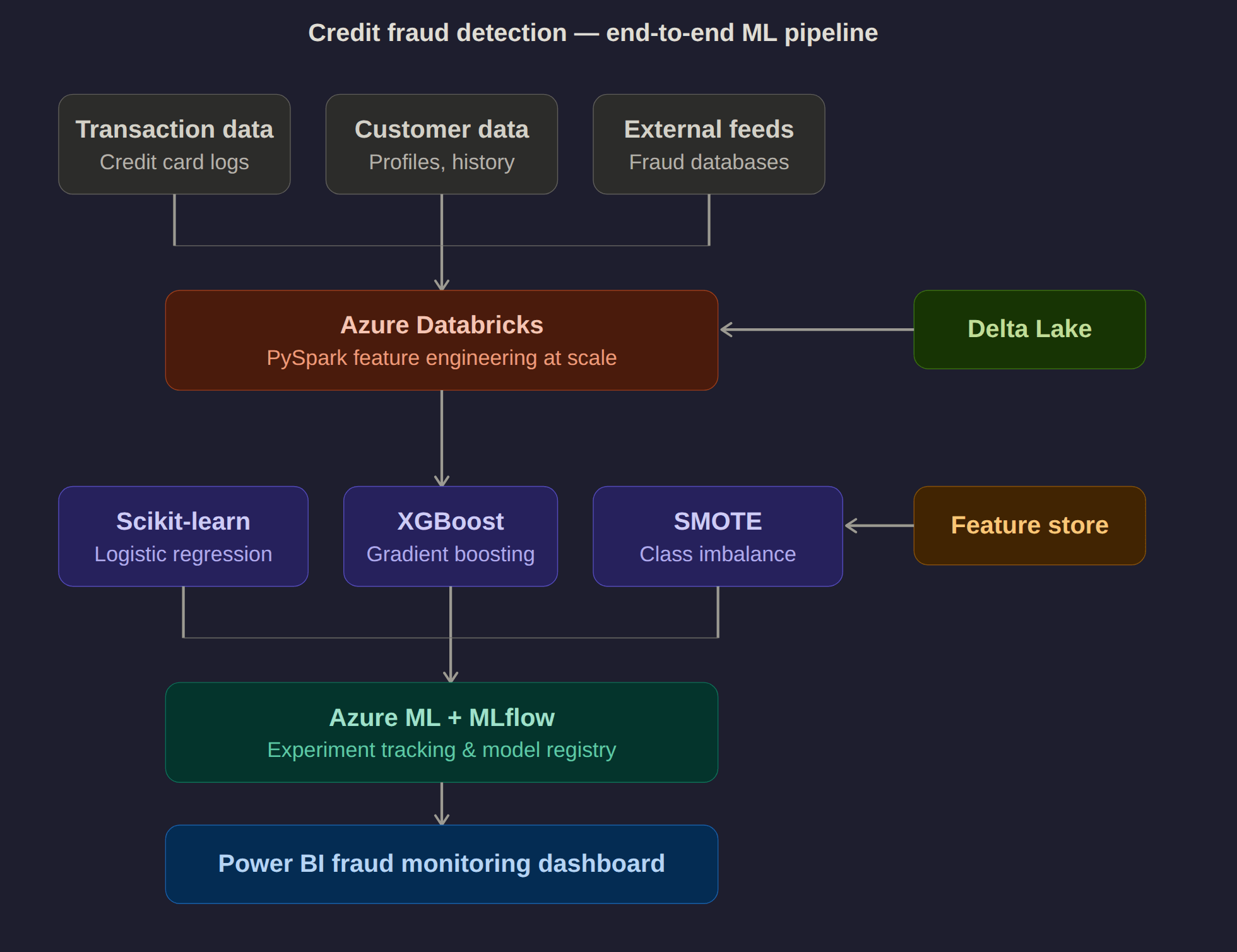Select the Customer data node
The image size is (1237, 952).
tap(441, 145)
